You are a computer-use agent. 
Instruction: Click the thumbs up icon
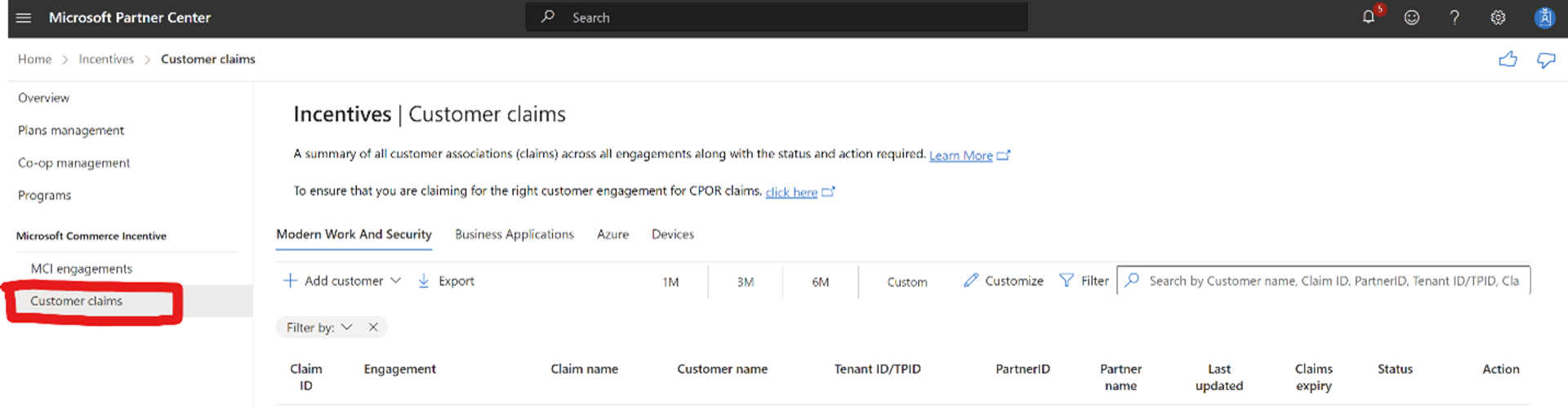(1508, 60)
